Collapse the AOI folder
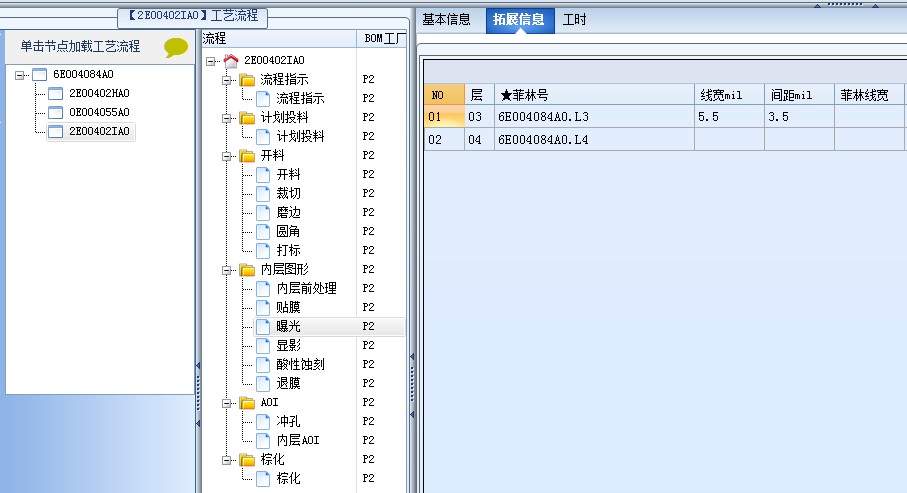The image size is (907, 493). click(227, 403)
